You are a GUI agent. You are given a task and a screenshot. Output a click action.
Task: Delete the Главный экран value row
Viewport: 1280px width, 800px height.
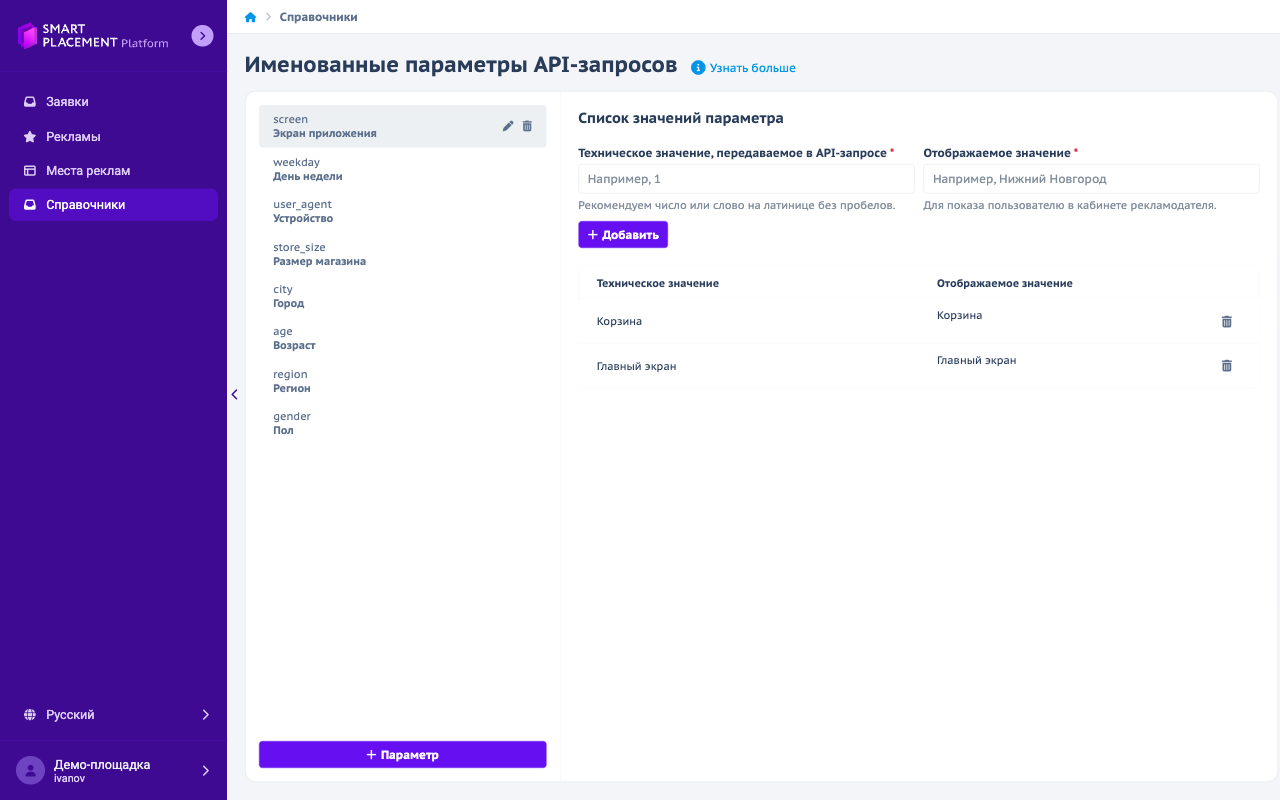tap(1227, 366)
